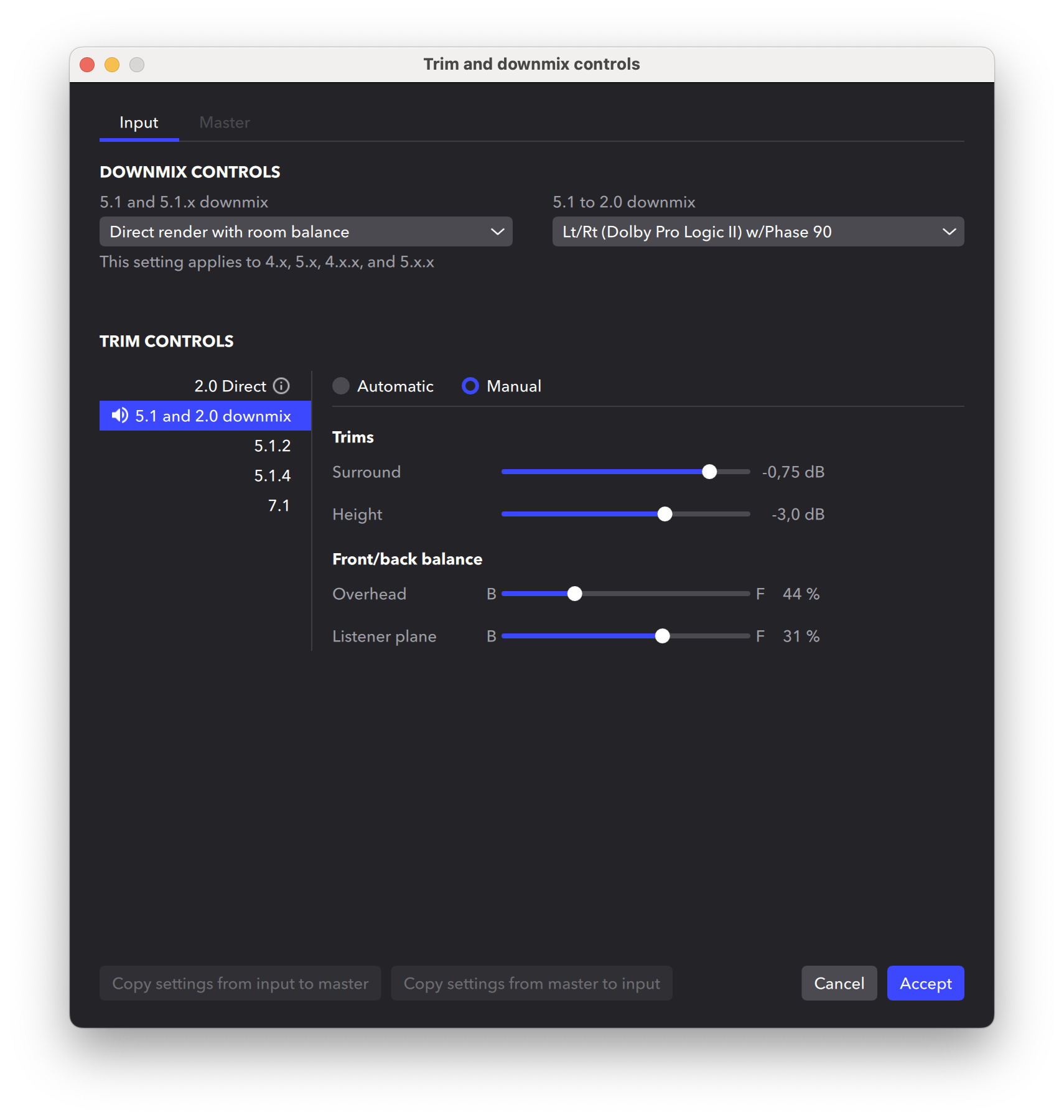Click the Accept button
Viewport: 1064px width, 1120px height.
point(925,983)
